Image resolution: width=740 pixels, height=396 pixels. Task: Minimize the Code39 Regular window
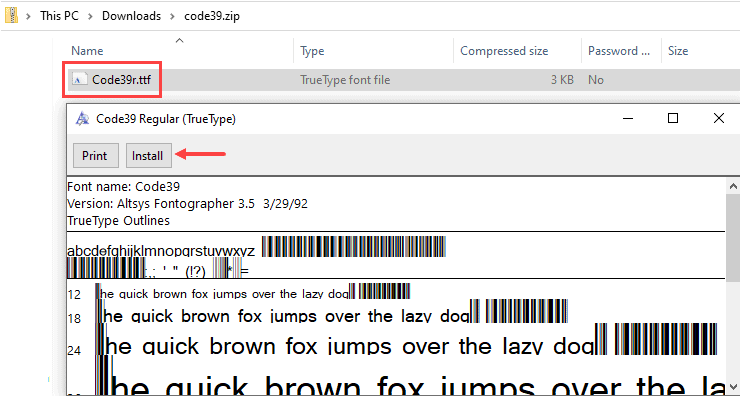pyautogui.click(x=628, y=118)
